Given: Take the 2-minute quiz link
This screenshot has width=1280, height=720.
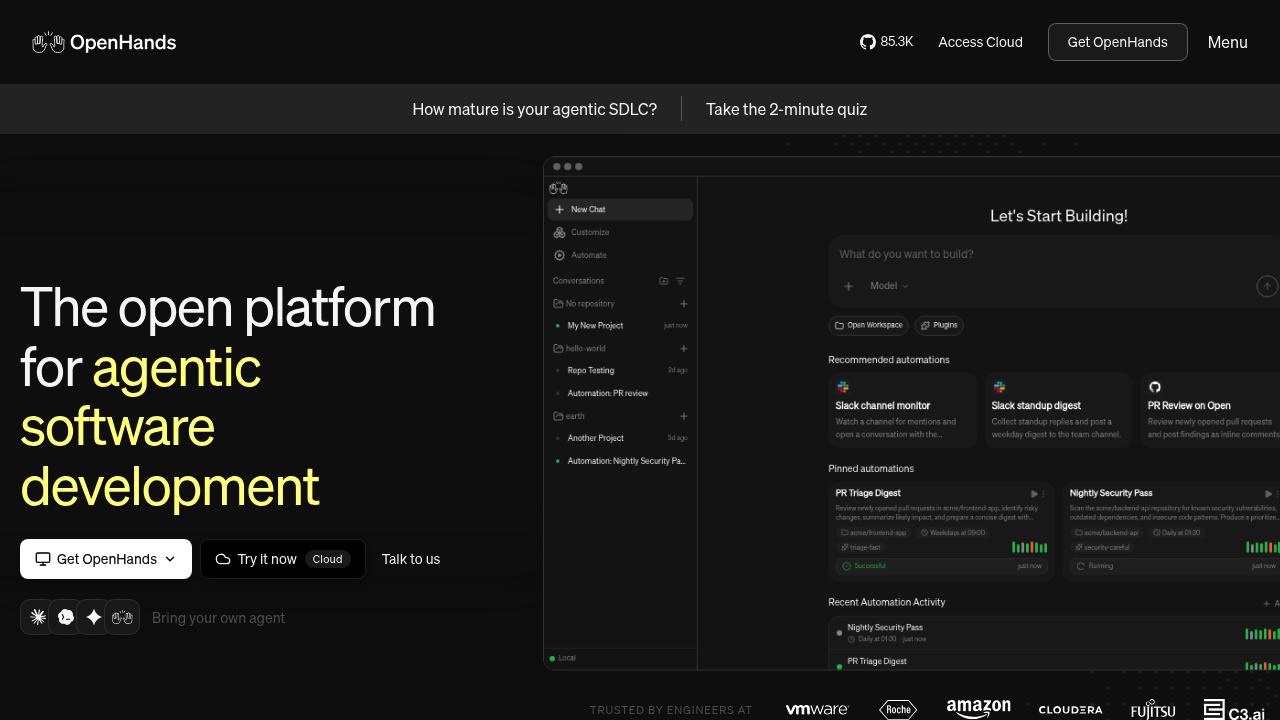Looking at the screenshot, I should click(786, 109).
